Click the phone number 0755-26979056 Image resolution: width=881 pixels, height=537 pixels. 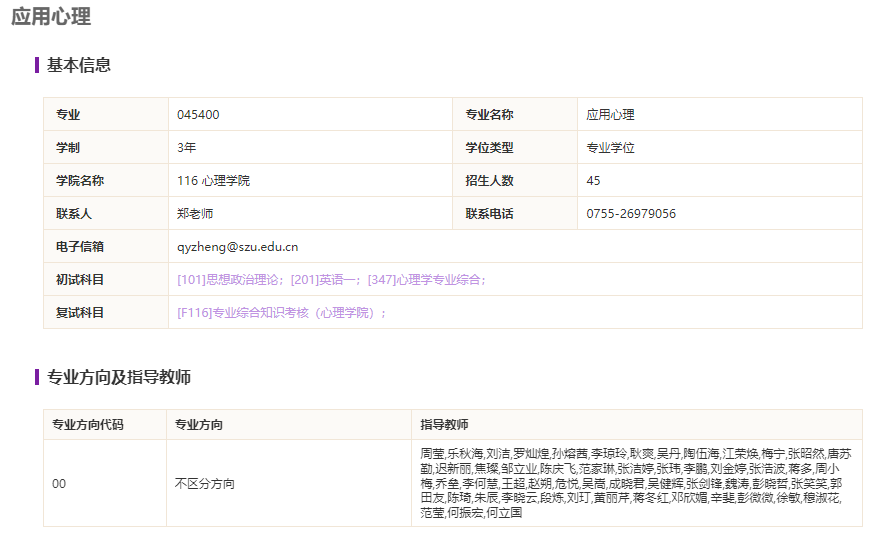pos(631,214)
